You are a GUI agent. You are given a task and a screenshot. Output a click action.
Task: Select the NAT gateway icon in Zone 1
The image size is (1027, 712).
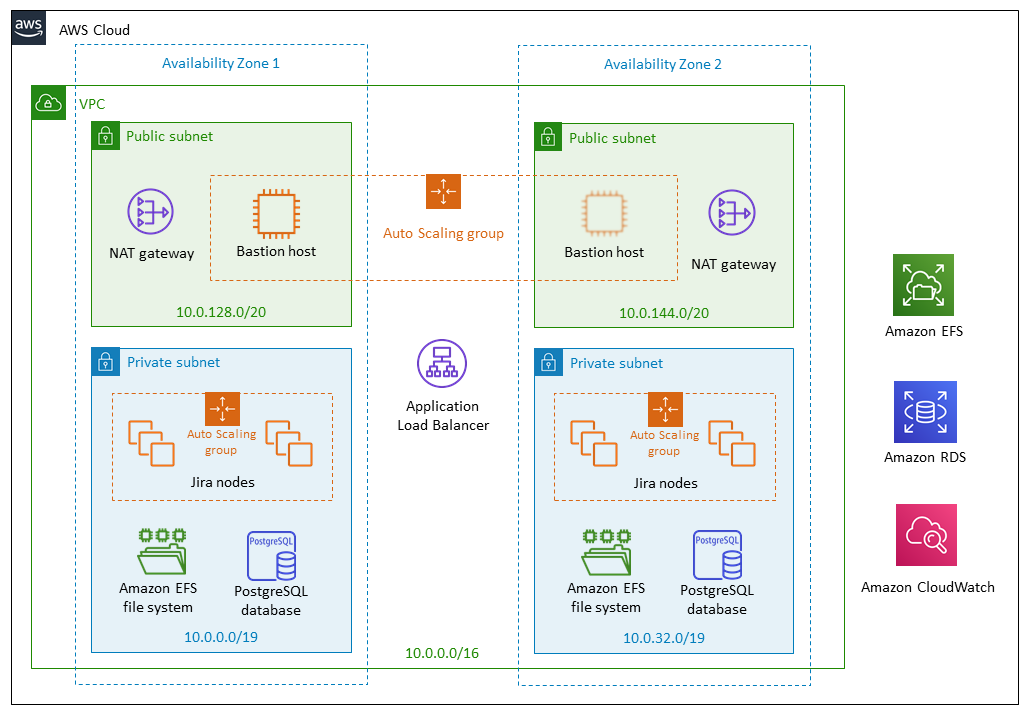151,212
